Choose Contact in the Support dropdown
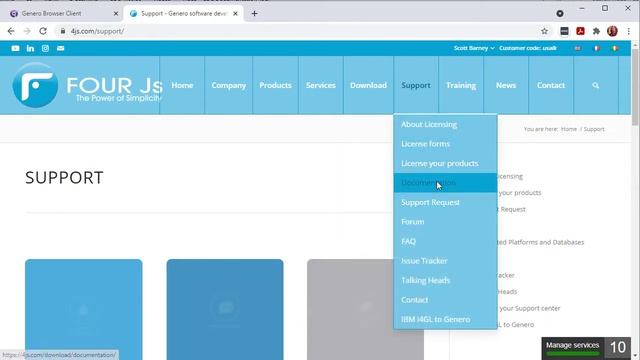The height and width of the screenshot is (360, 640). [x=445, y=300]
